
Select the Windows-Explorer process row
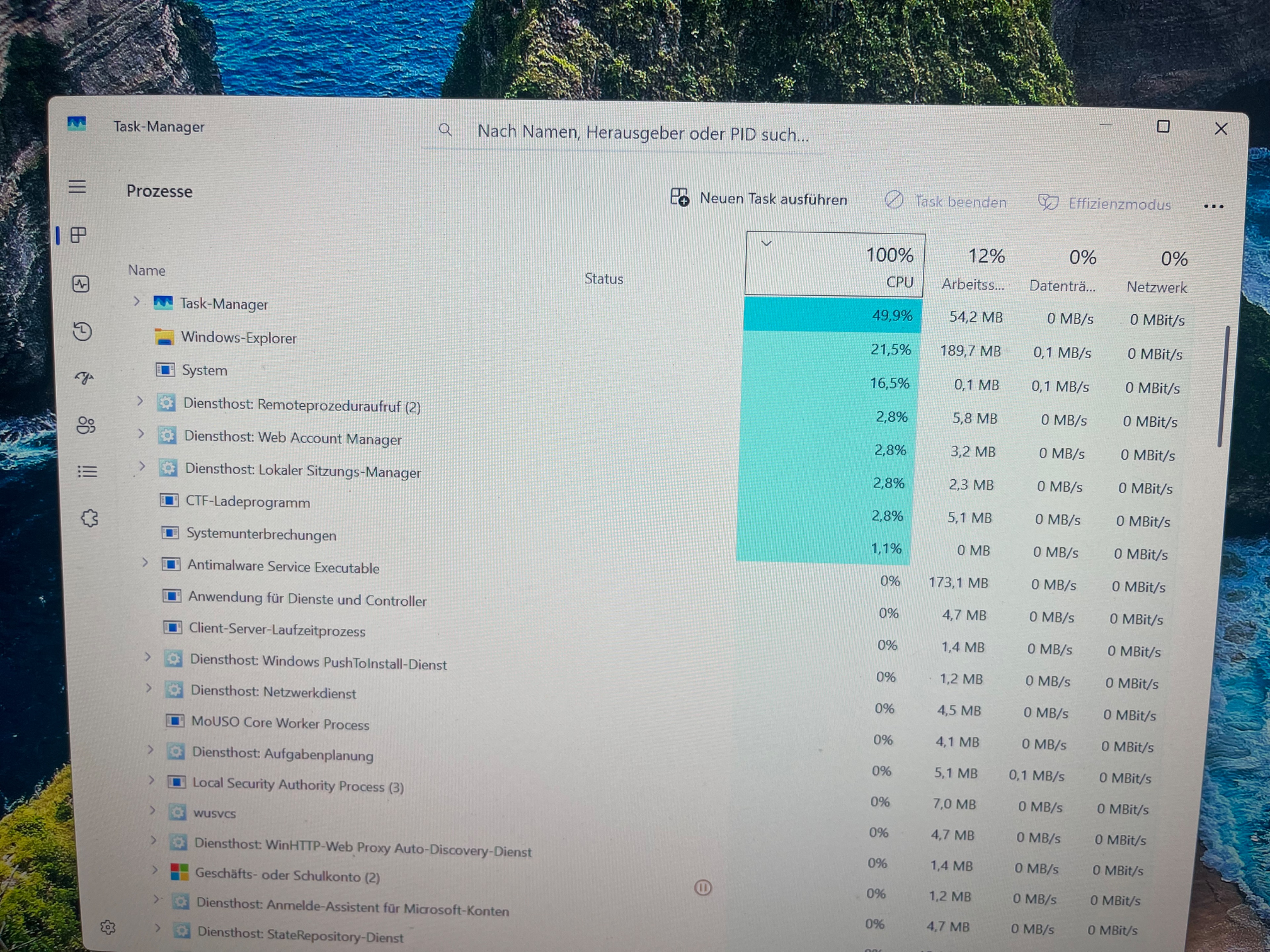pyautogui.click(x=239, y=337)
